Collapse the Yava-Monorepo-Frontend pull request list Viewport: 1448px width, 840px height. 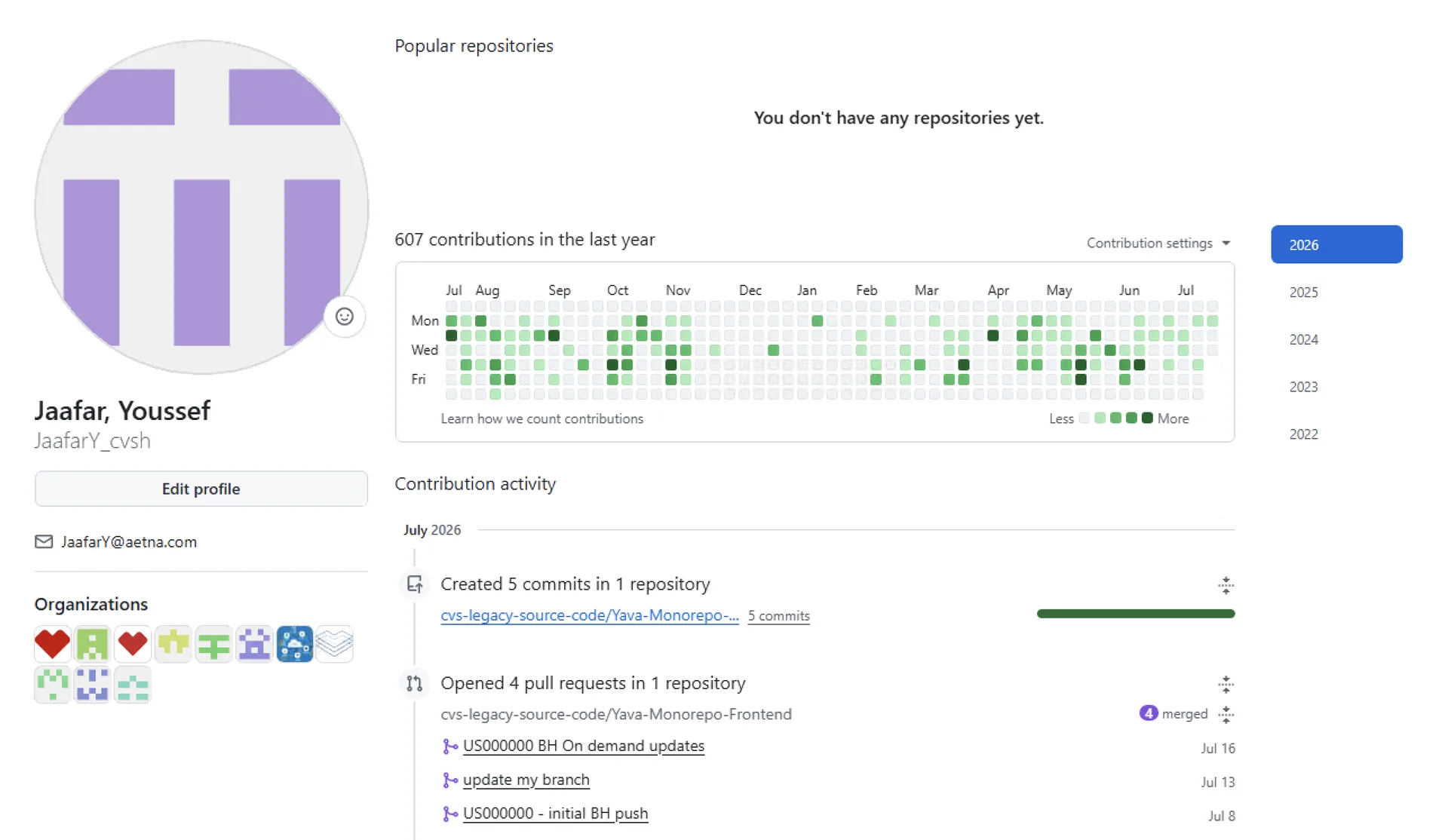coord(1226,714)
